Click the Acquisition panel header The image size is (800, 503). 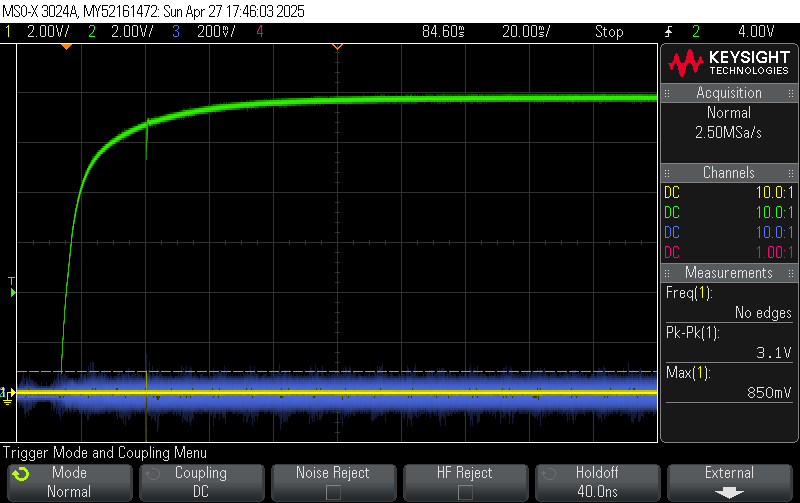[x=729, y=93]
